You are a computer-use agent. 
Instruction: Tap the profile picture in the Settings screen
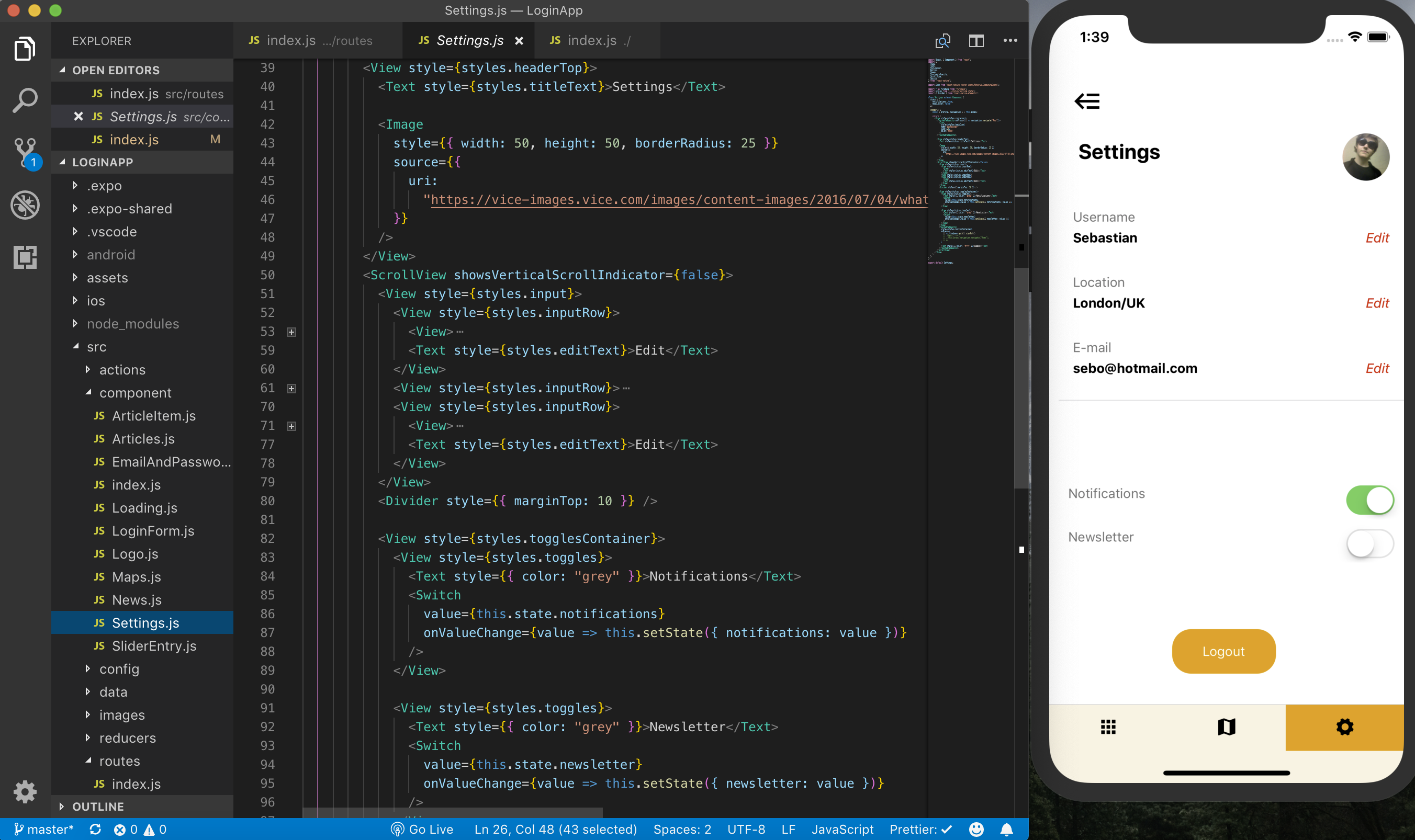tap(1365, 157)
